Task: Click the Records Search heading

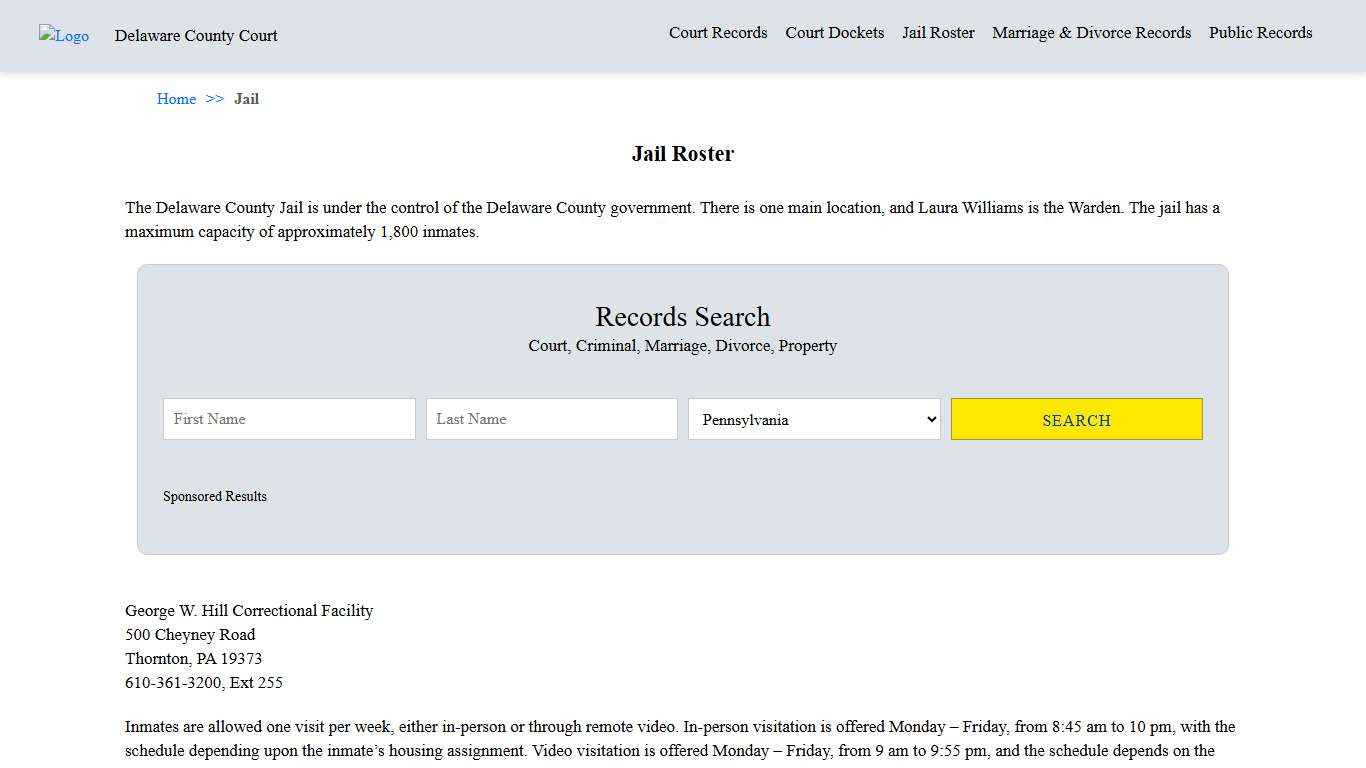Action: tap(682, 317)
